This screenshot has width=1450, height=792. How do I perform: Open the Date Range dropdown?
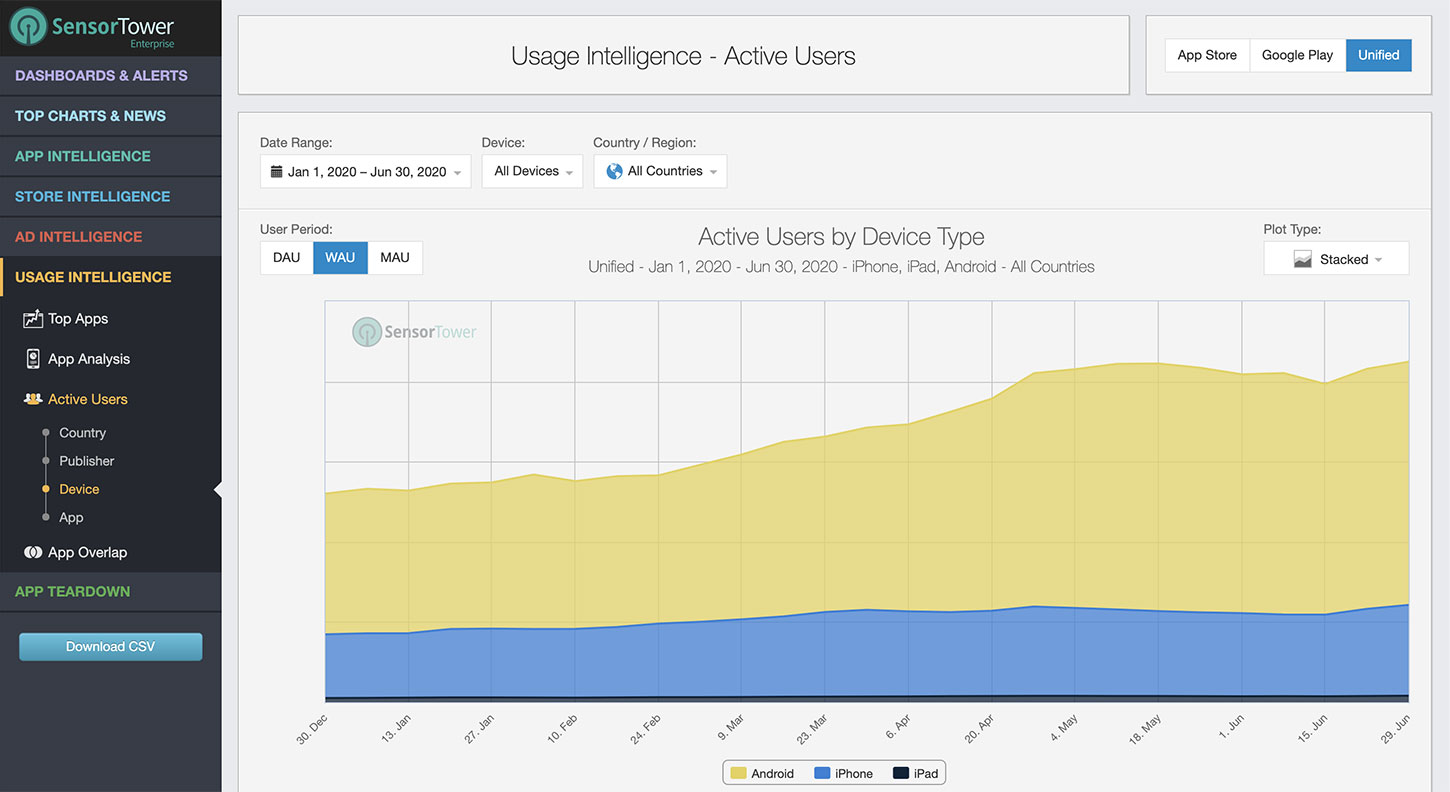pos(365,172)
